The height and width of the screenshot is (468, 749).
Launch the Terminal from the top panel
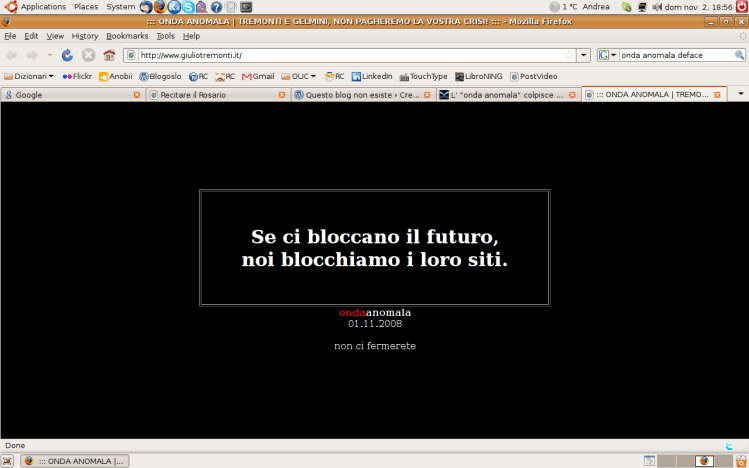click(x=246, y=7)
